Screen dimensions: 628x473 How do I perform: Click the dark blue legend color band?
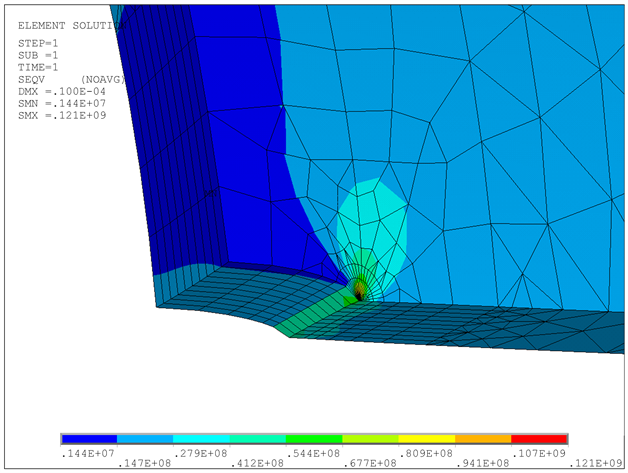pyautogui.click(x=89, y=439)
